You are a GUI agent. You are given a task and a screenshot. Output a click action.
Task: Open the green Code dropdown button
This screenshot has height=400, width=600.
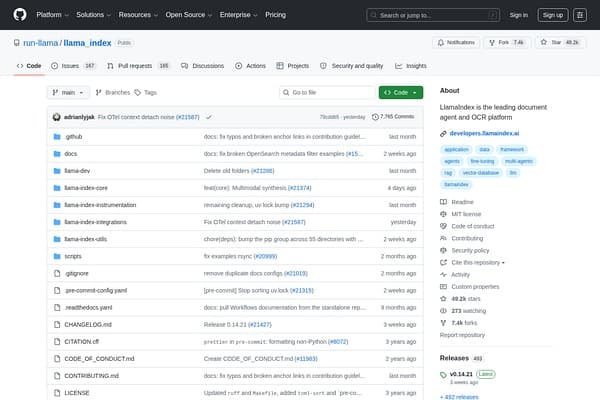point(401,93)
